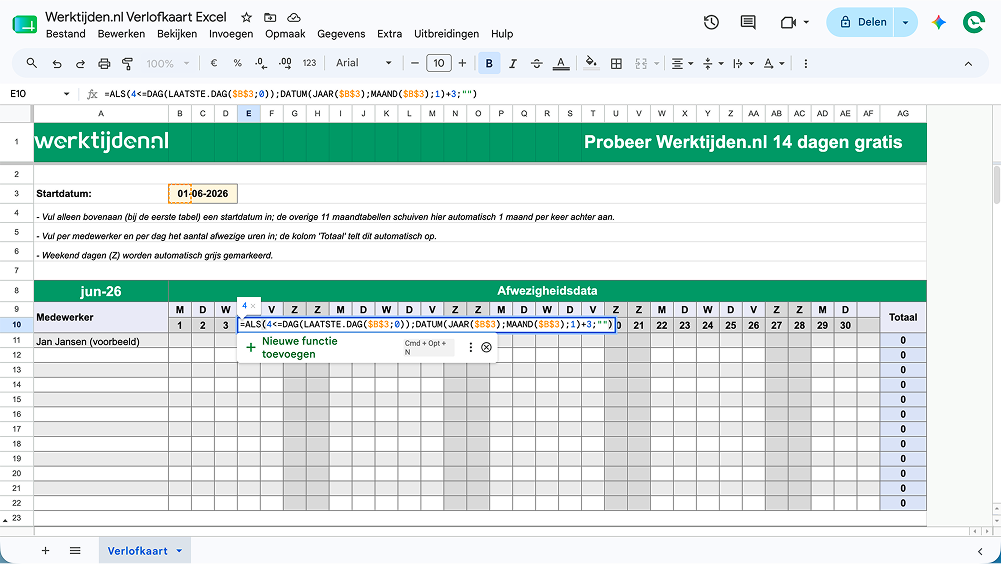Star the document
Screen dimensions: 1001x564
(x=246, y=17)
